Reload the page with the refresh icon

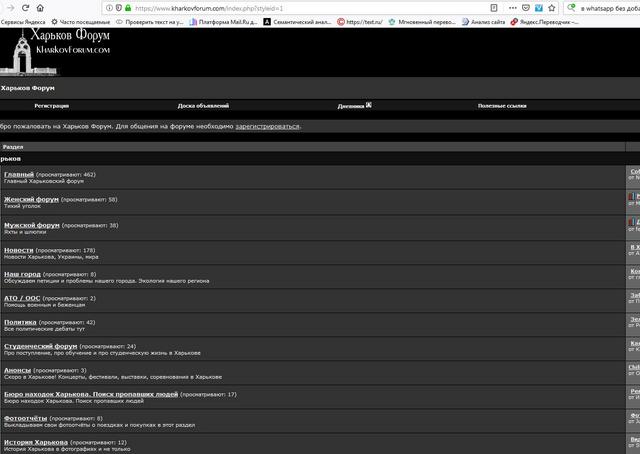(x=25, y=8)
